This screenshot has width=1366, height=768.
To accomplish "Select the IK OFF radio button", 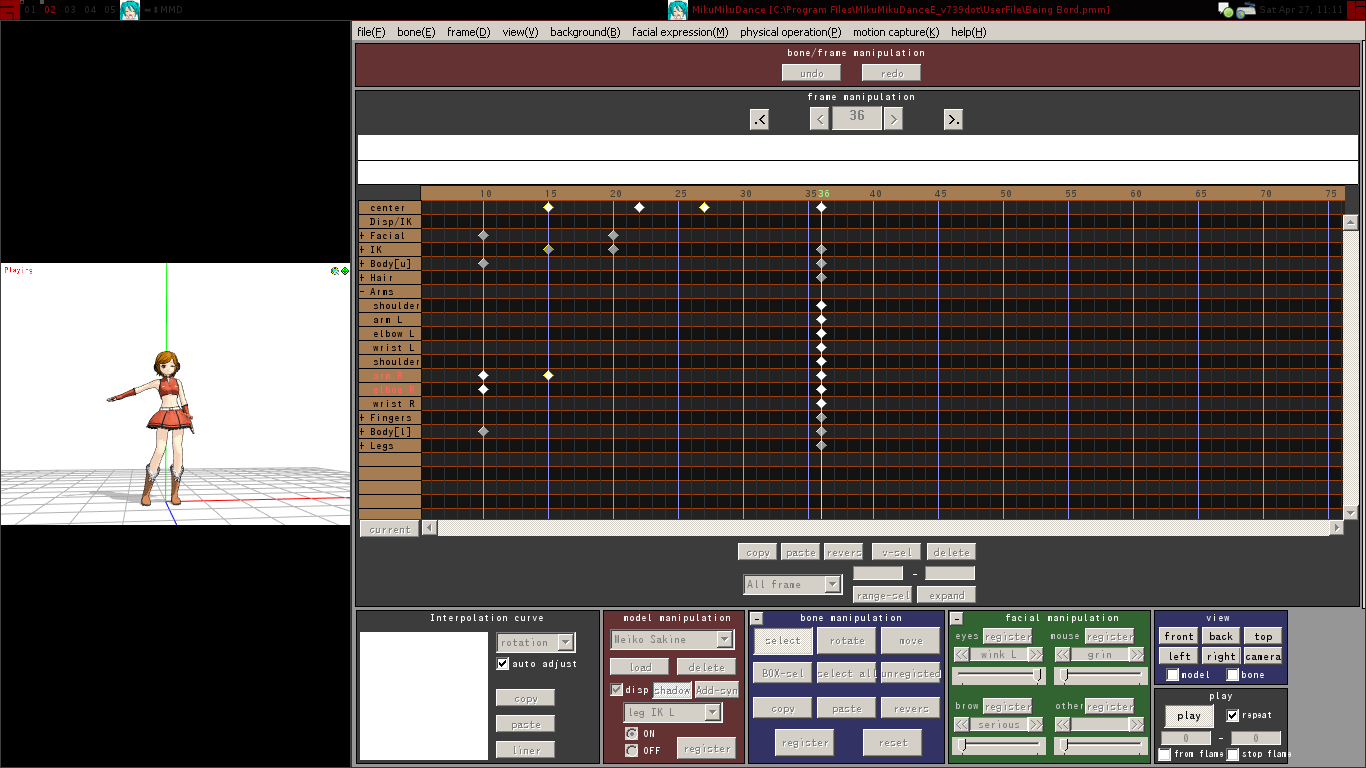I will tap(631, 750).
